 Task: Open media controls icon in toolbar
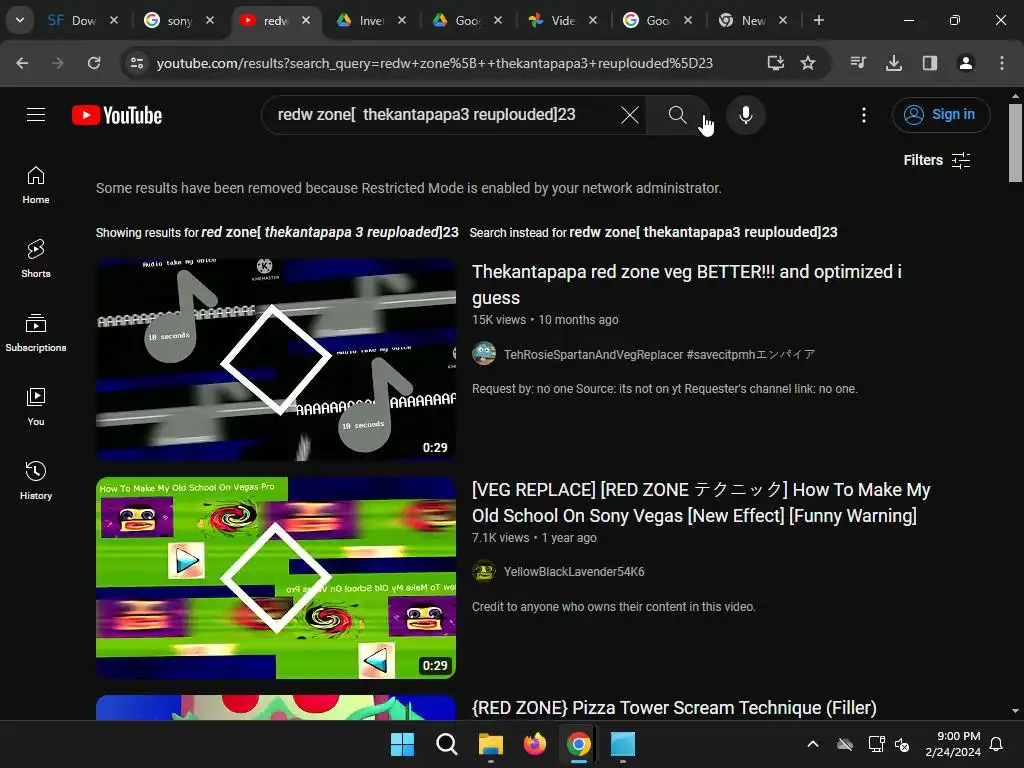point(858,63)
